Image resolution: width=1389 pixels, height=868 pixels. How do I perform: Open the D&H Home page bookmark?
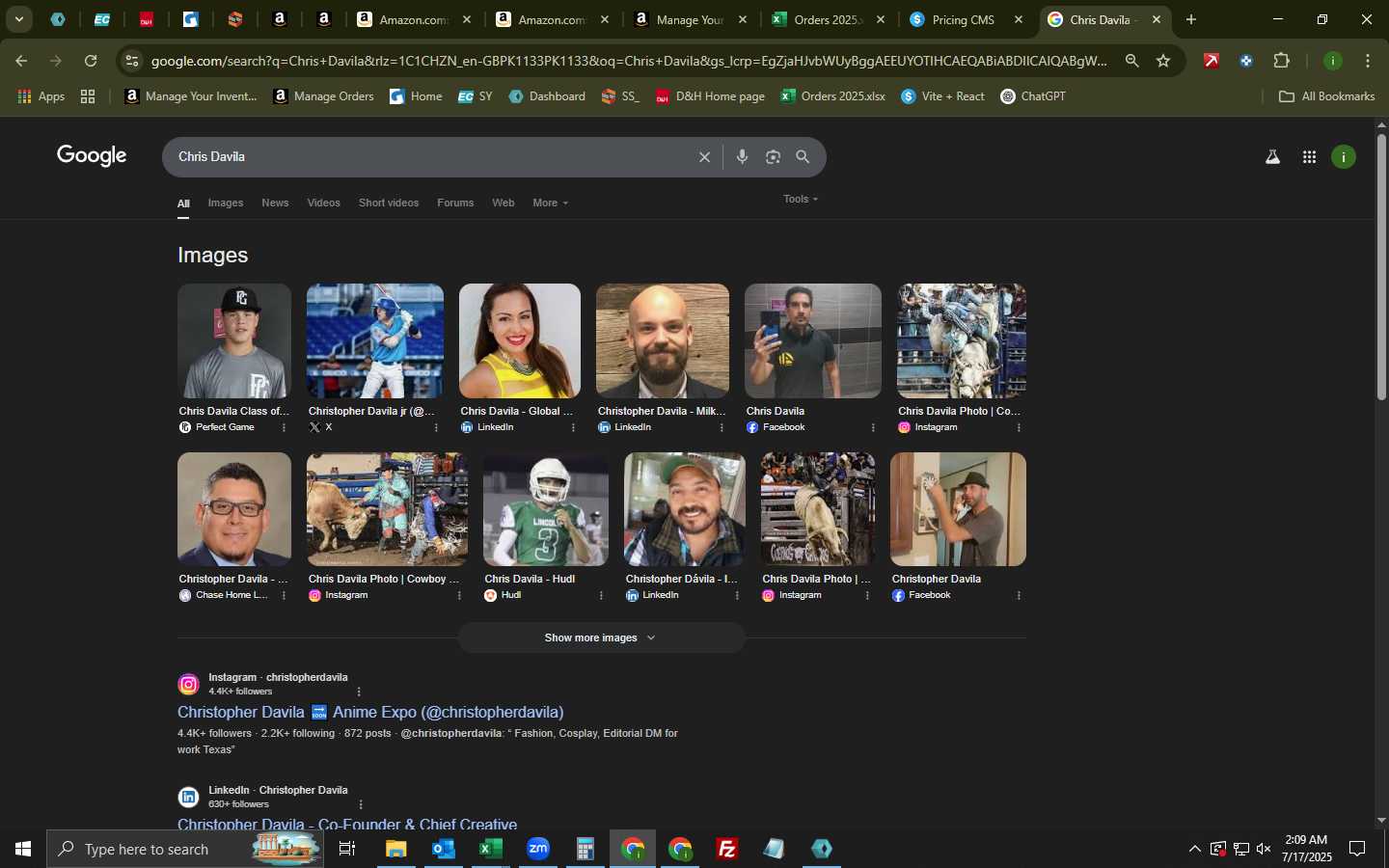pyautogui.click(x=710, y=96)
